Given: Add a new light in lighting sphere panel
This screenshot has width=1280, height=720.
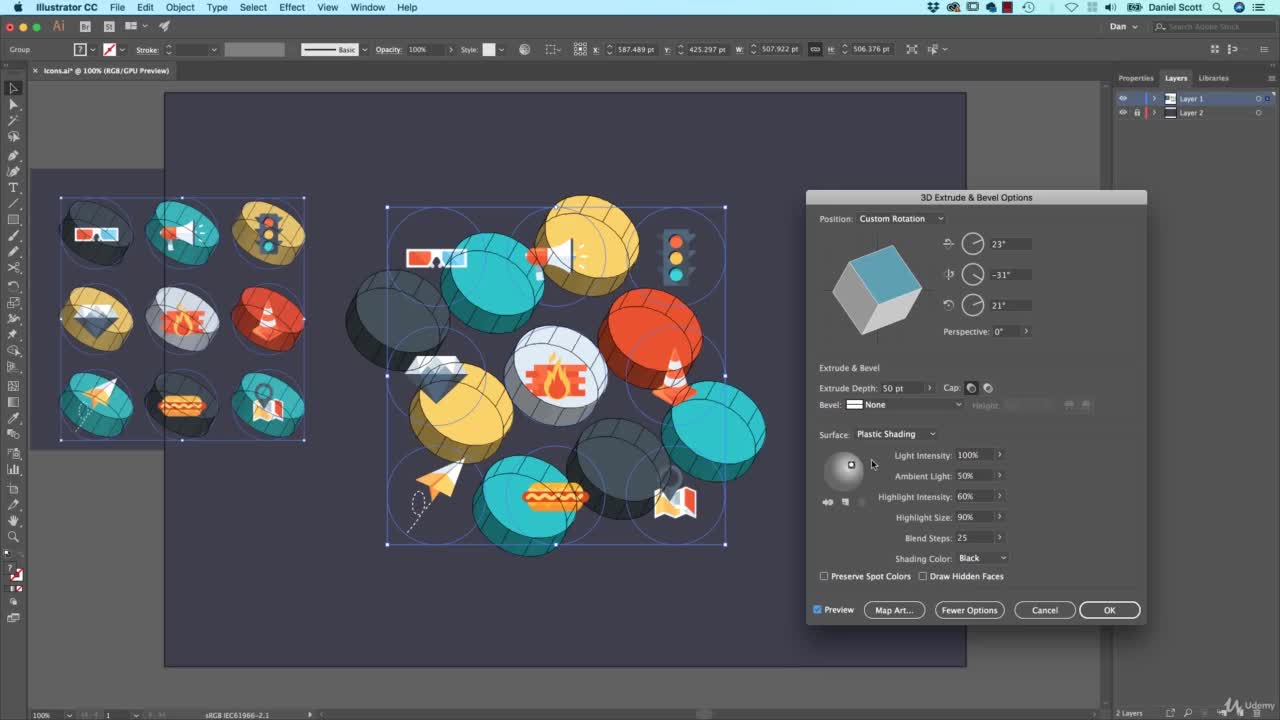Looking at the screenshot, I should 845,502.
